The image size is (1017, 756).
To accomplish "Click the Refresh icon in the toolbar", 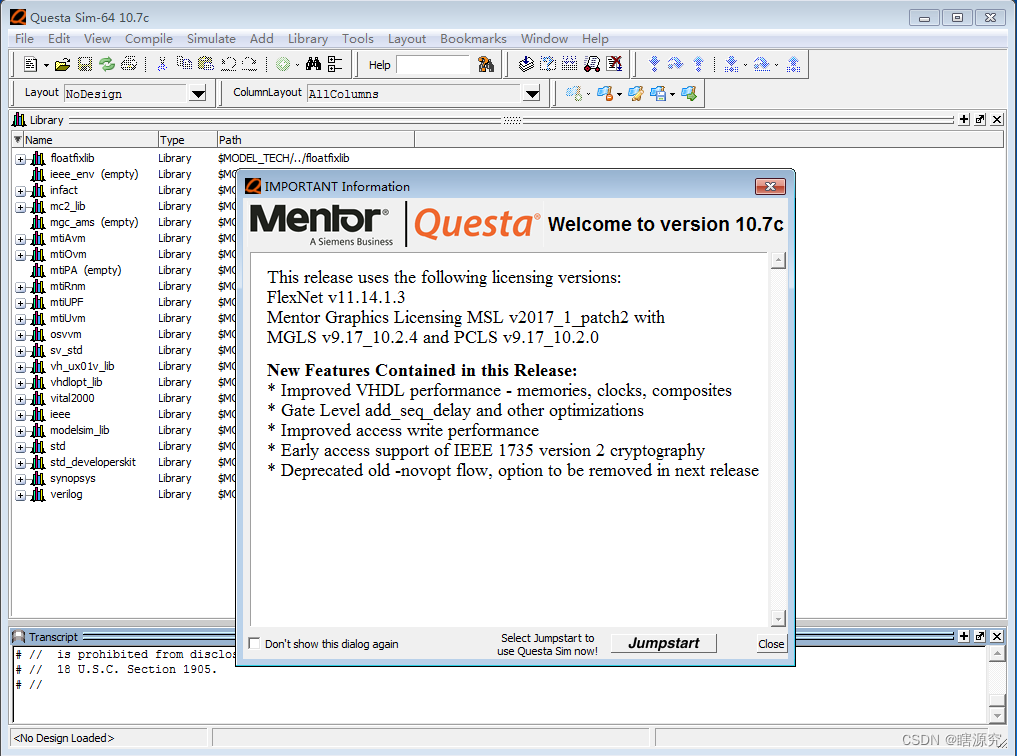I will 107,63.
